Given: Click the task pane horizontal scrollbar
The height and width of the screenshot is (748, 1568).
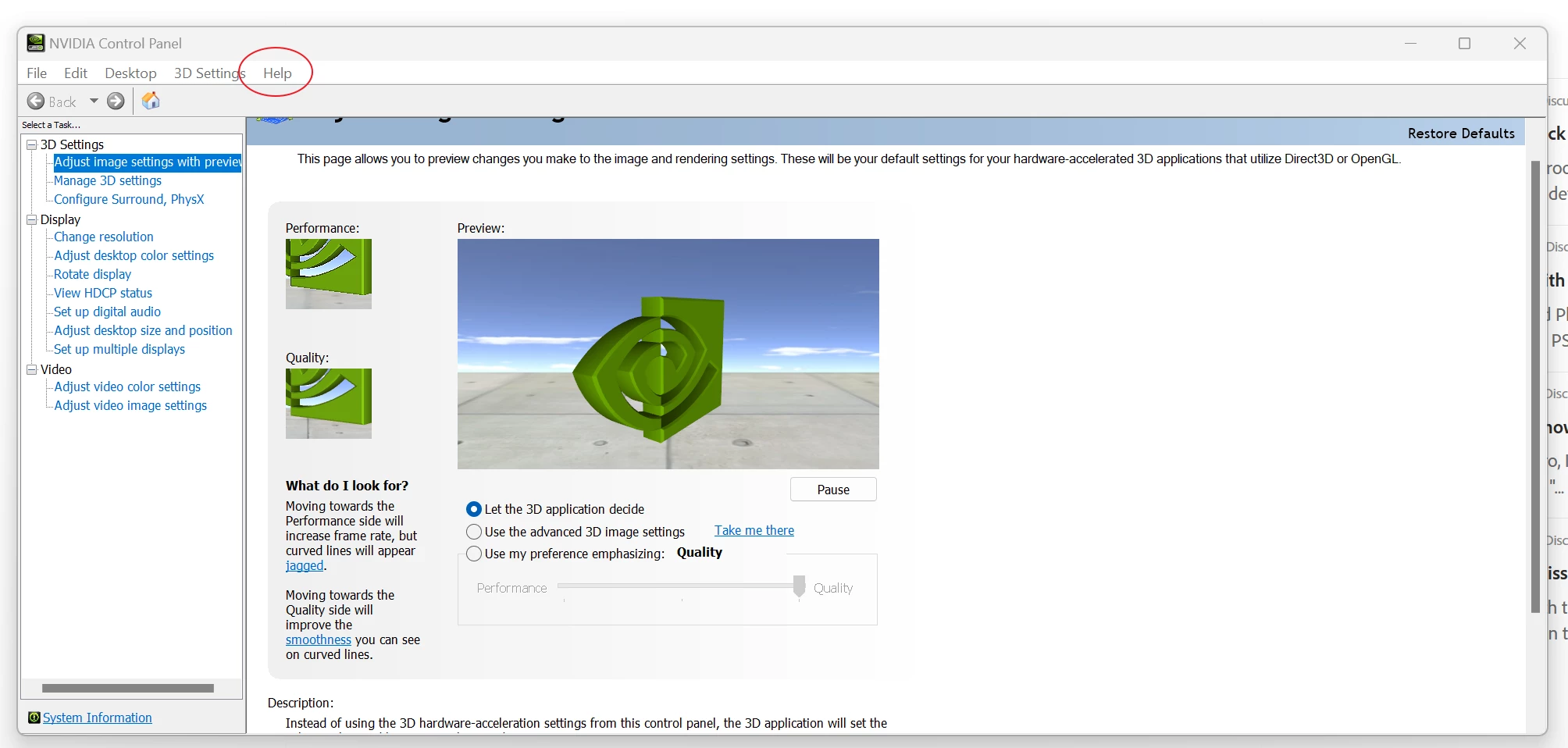Looking at the screenshot, I should 128,688.
